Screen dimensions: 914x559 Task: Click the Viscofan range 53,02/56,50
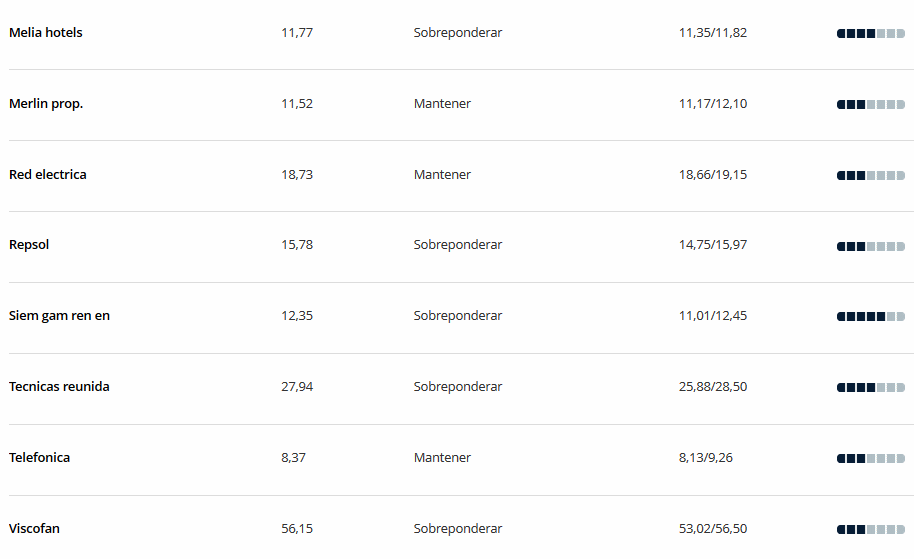713,529
